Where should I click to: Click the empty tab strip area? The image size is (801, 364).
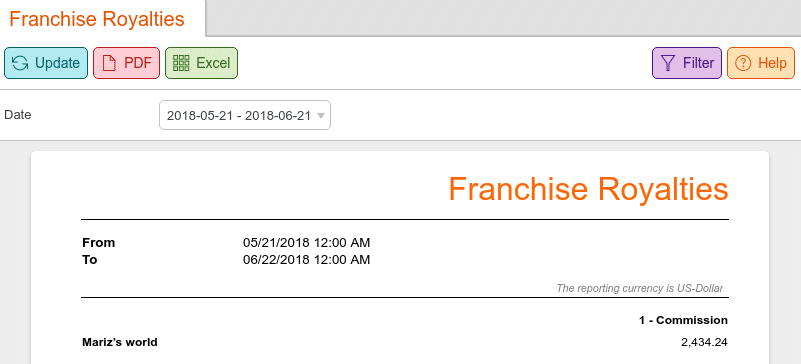(x=503, y=18)
